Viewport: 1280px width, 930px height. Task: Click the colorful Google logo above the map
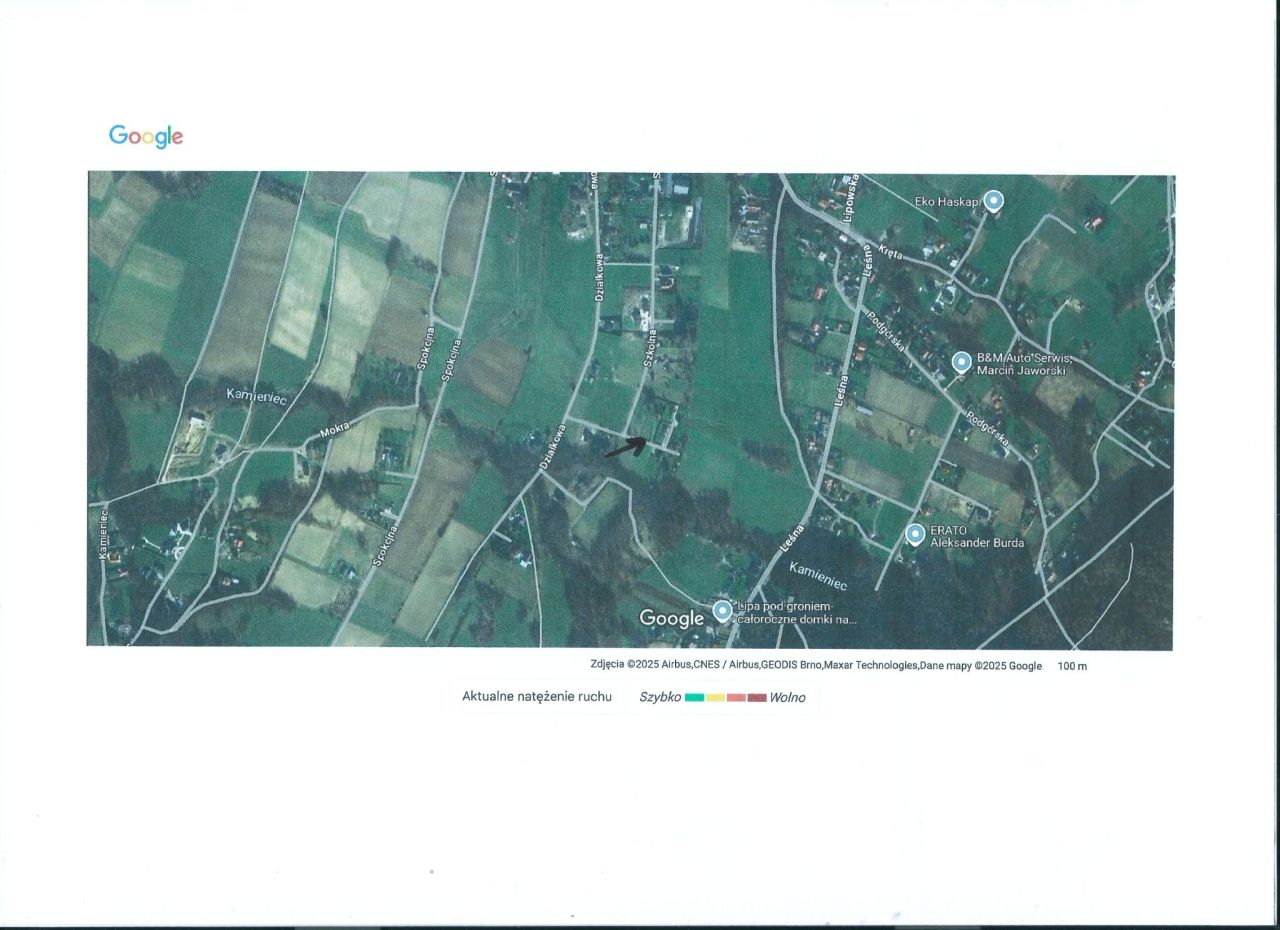tap(146, 137)
